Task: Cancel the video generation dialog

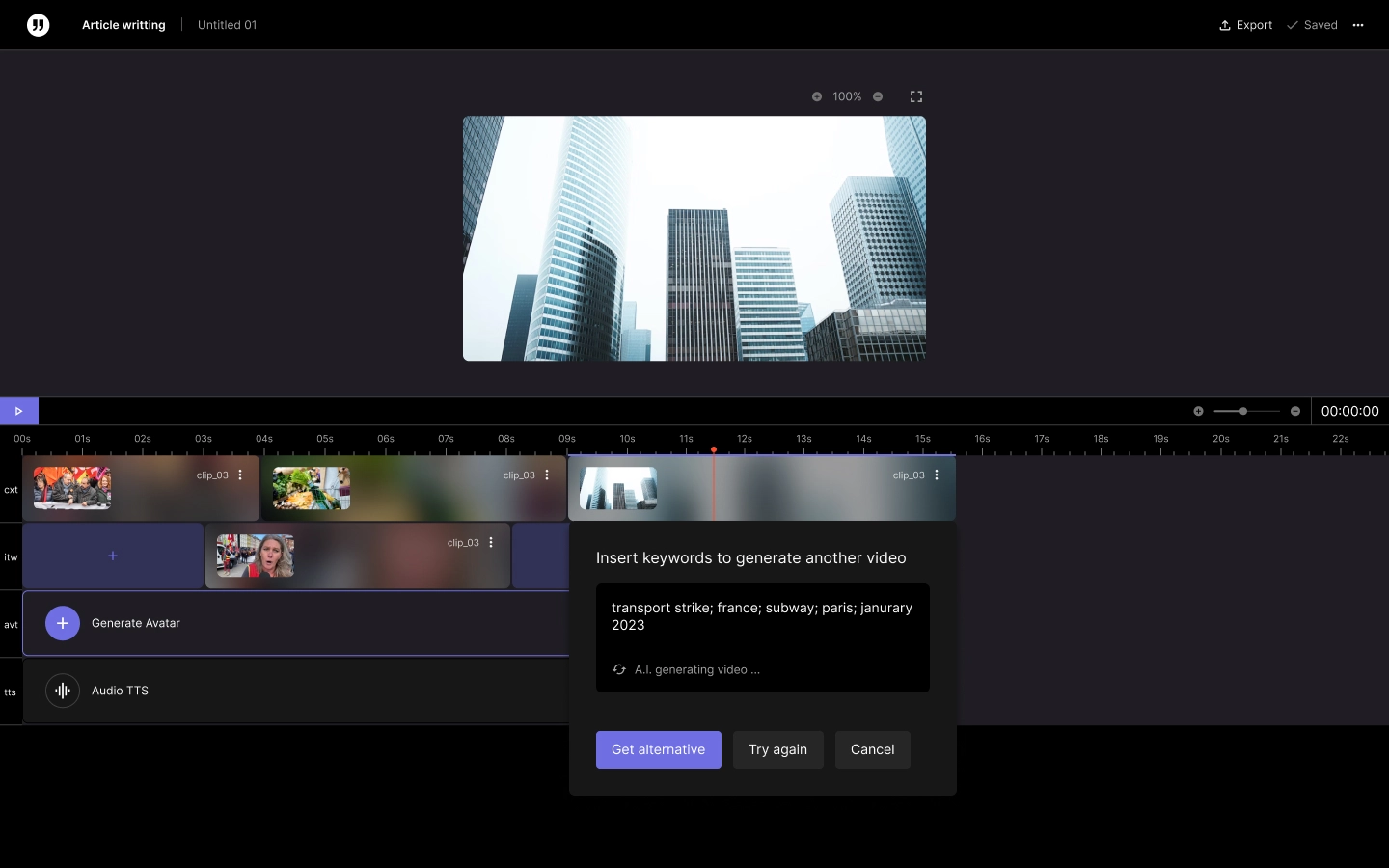Action: click(x=872, y=749)
